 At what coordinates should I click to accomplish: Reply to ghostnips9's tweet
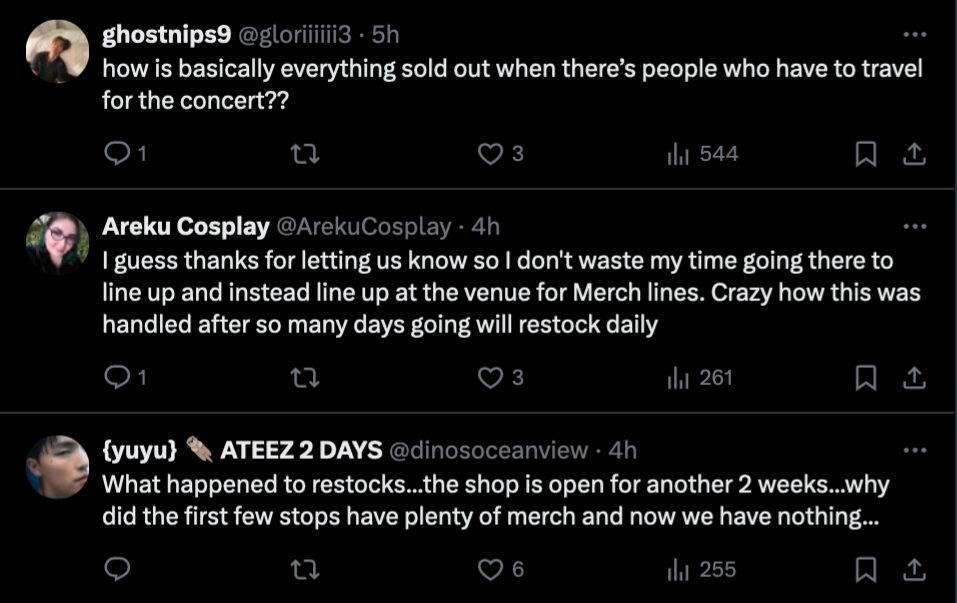coord(118,154)
